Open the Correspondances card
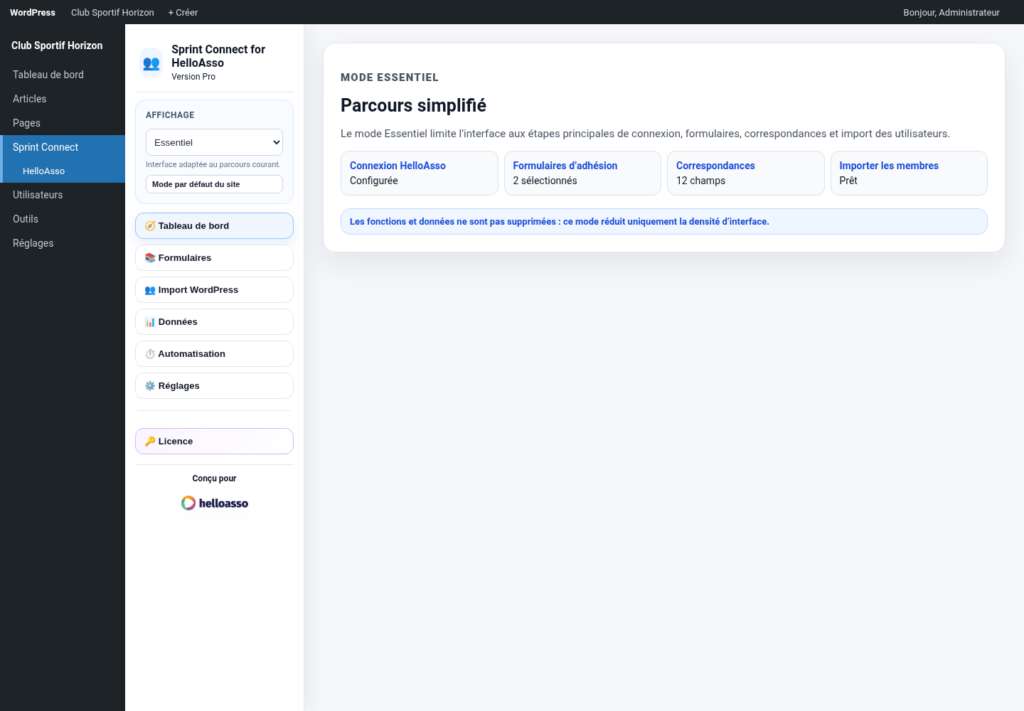Image resolution: width=1024 pixels, height=711 pixels. [746, 173]
